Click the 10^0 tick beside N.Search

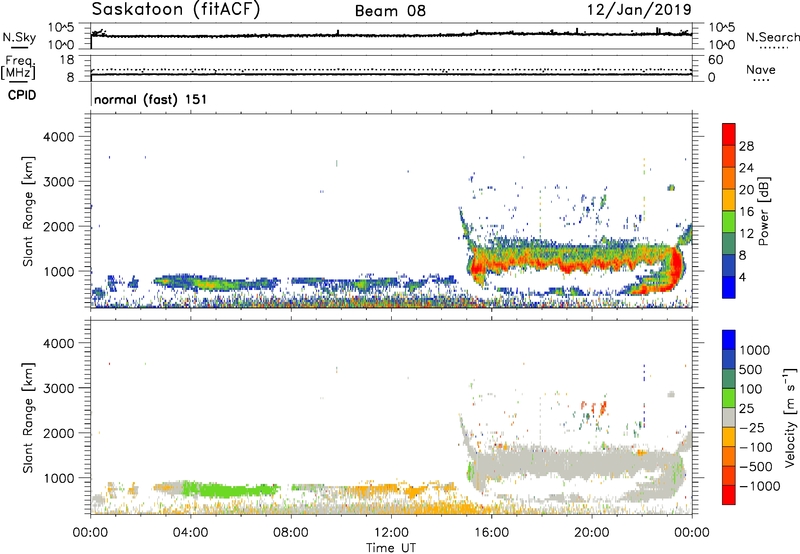(722, 45)
